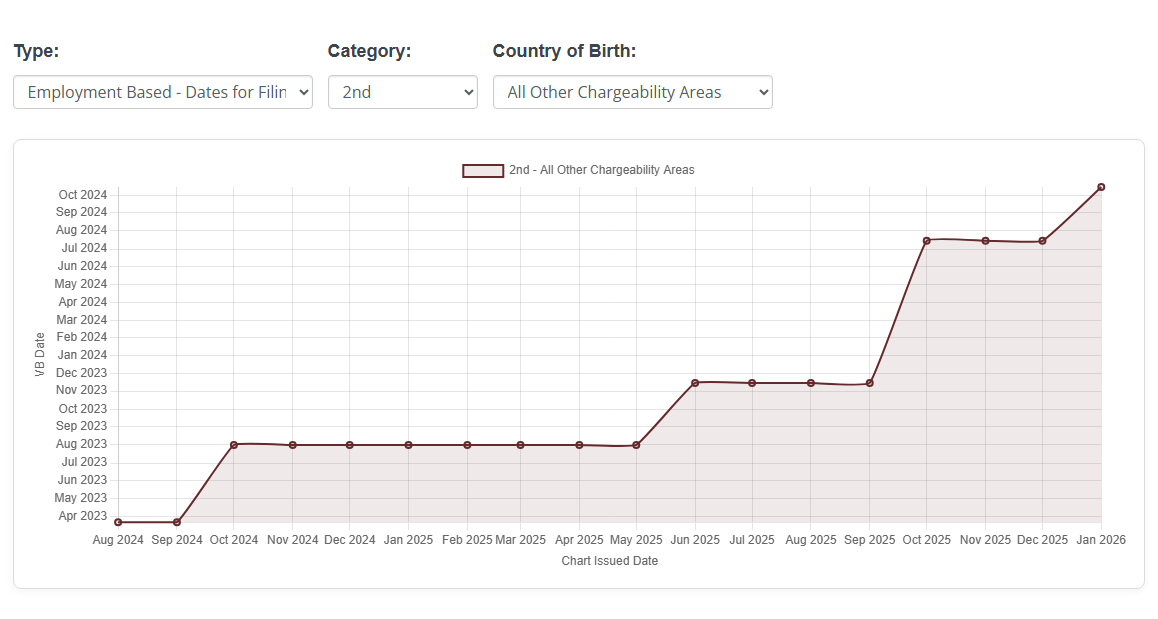This screenshot has width=1158, height=619.
Task: Click the Oct 2024 data point
Action: [x=234, y=444]
